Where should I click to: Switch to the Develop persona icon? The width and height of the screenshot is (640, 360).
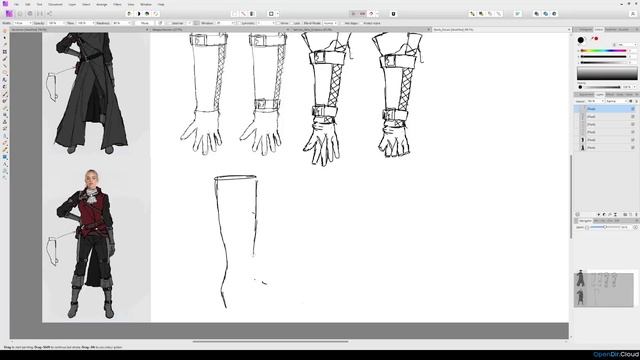click(30, 13)
